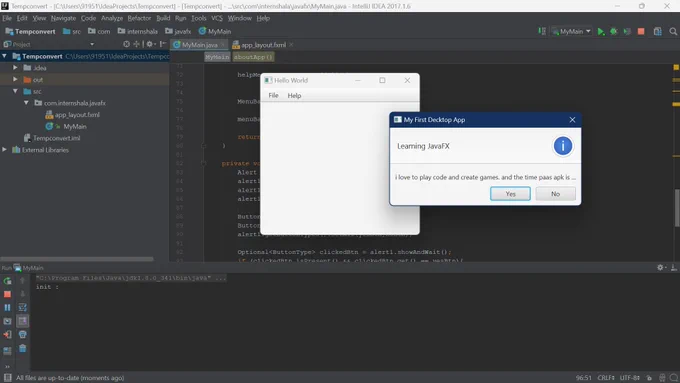
Task: Click aboutApp() in the editor breadcrumb
Action: point(254,57)
